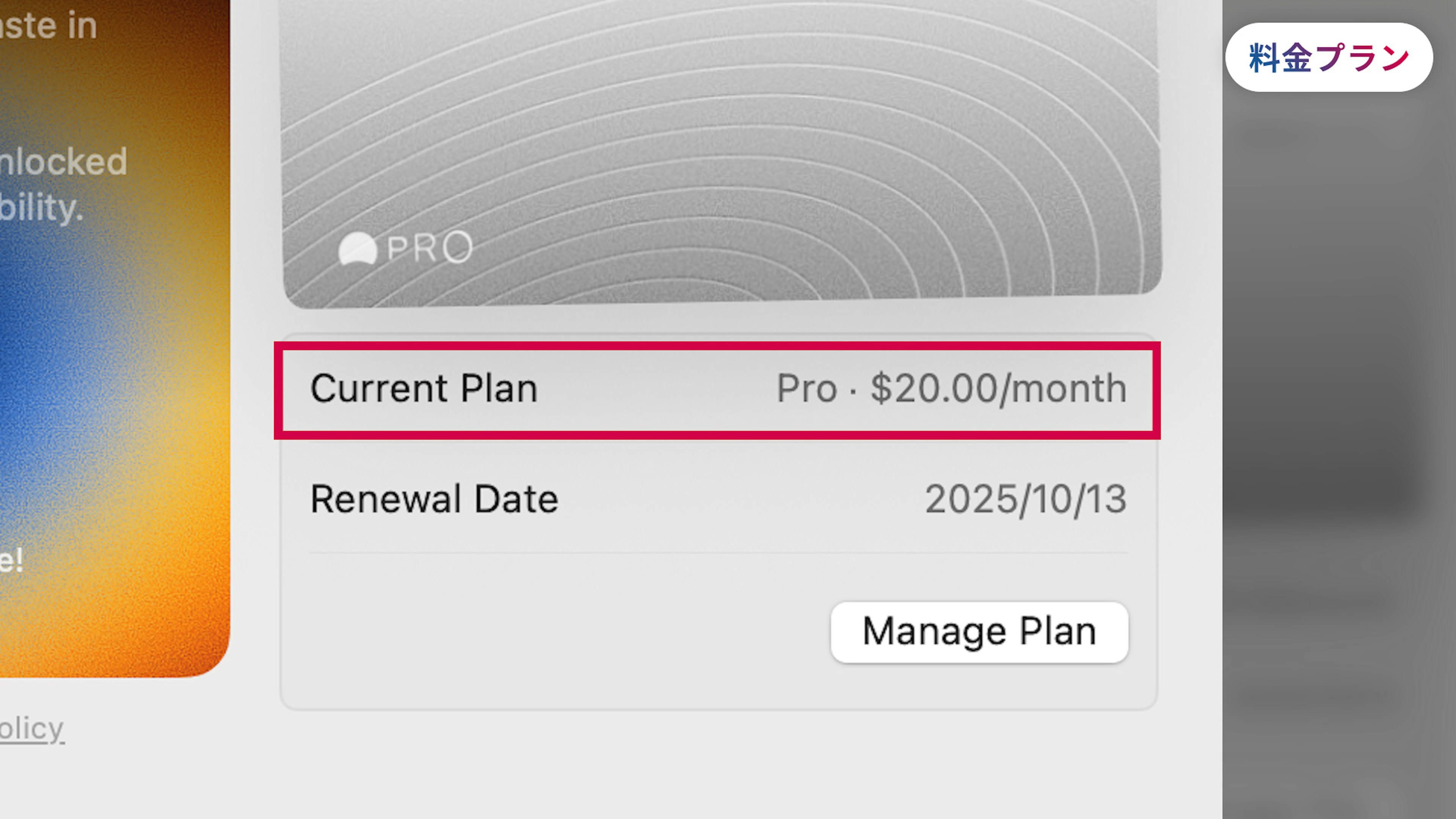The width and height of the screenshot is (1456, 819).
Task: Click the "nlocked" text on gradient card
Action: (63, 162)
